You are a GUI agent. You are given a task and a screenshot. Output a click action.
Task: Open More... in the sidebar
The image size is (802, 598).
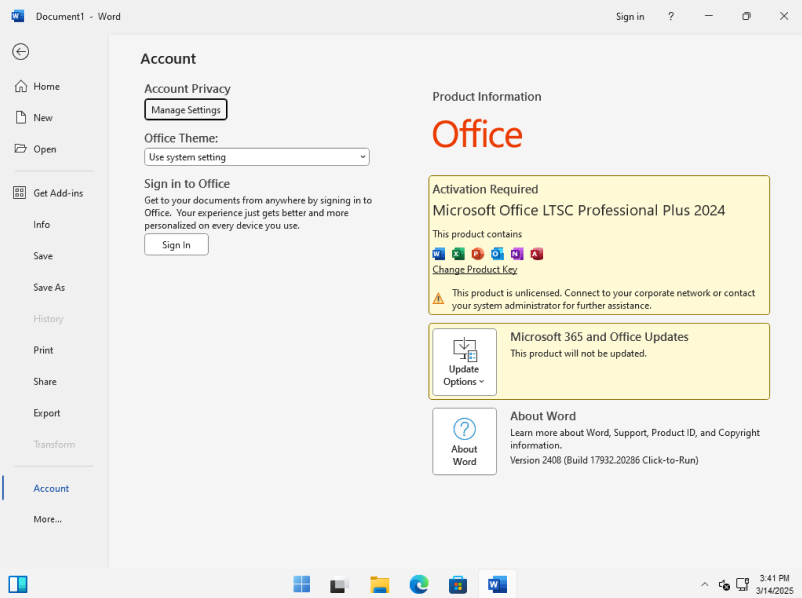tap(48, 519)
